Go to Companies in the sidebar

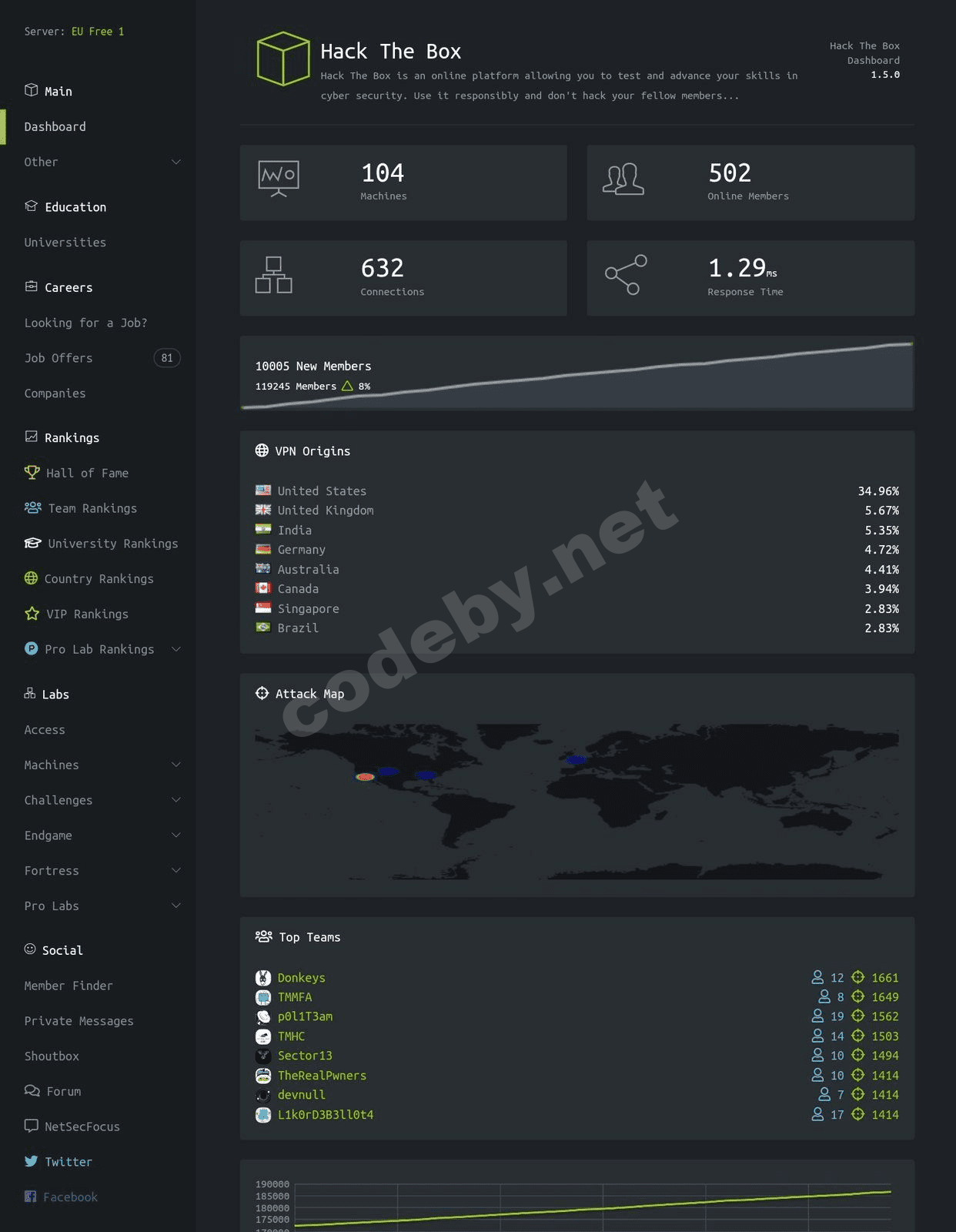tap(55, 393)
